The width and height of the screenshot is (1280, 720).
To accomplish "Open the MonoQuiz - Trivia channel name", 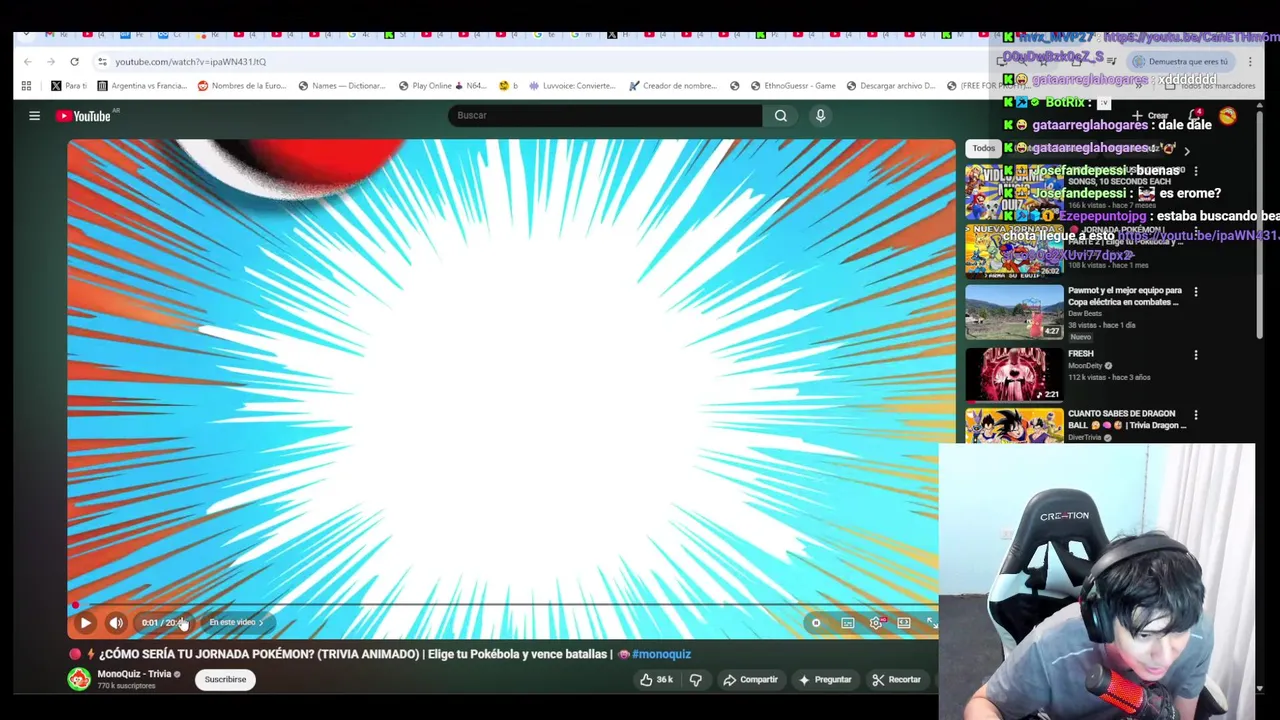I will click(x=134, y=674).
